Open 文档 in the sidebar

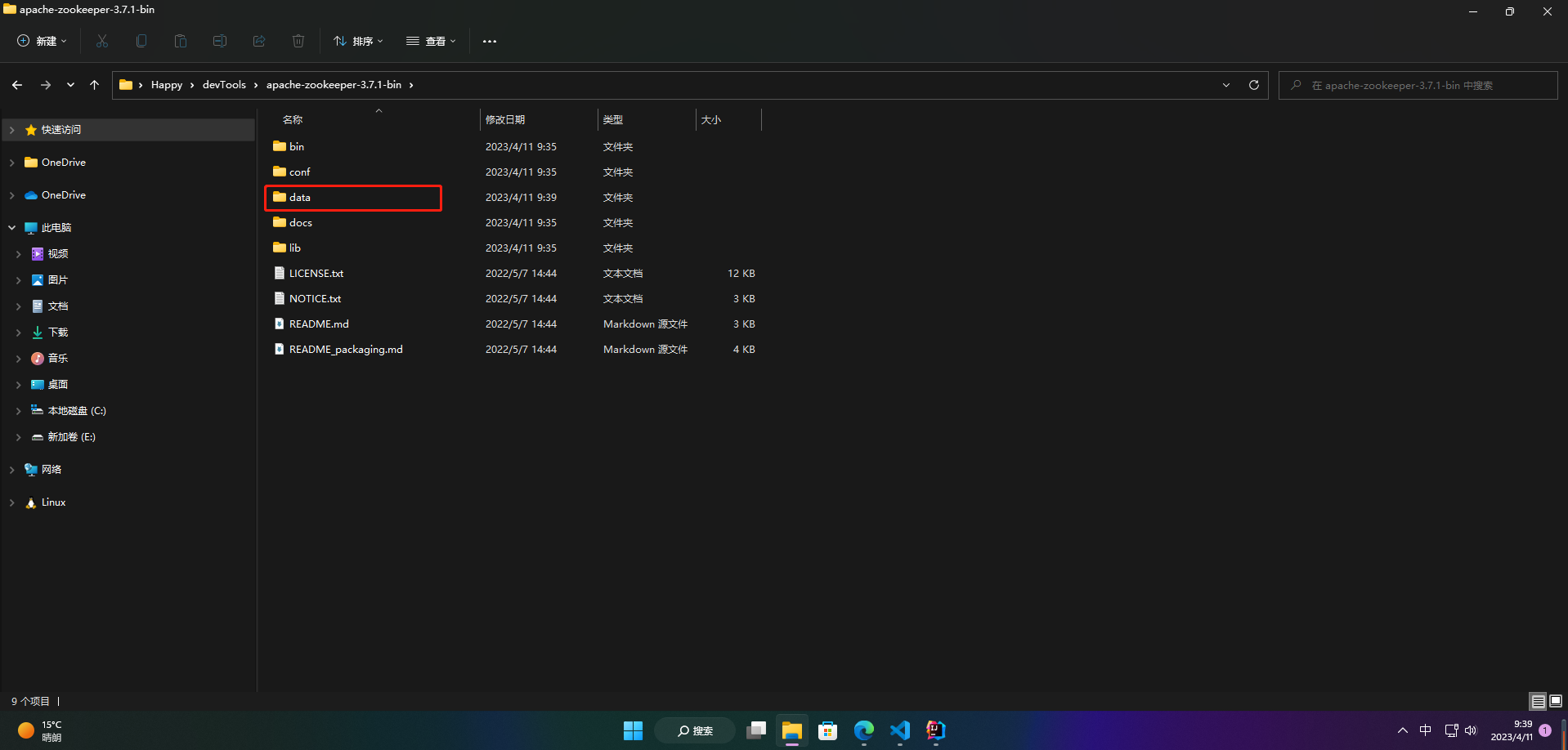click(x=57, y=306)
